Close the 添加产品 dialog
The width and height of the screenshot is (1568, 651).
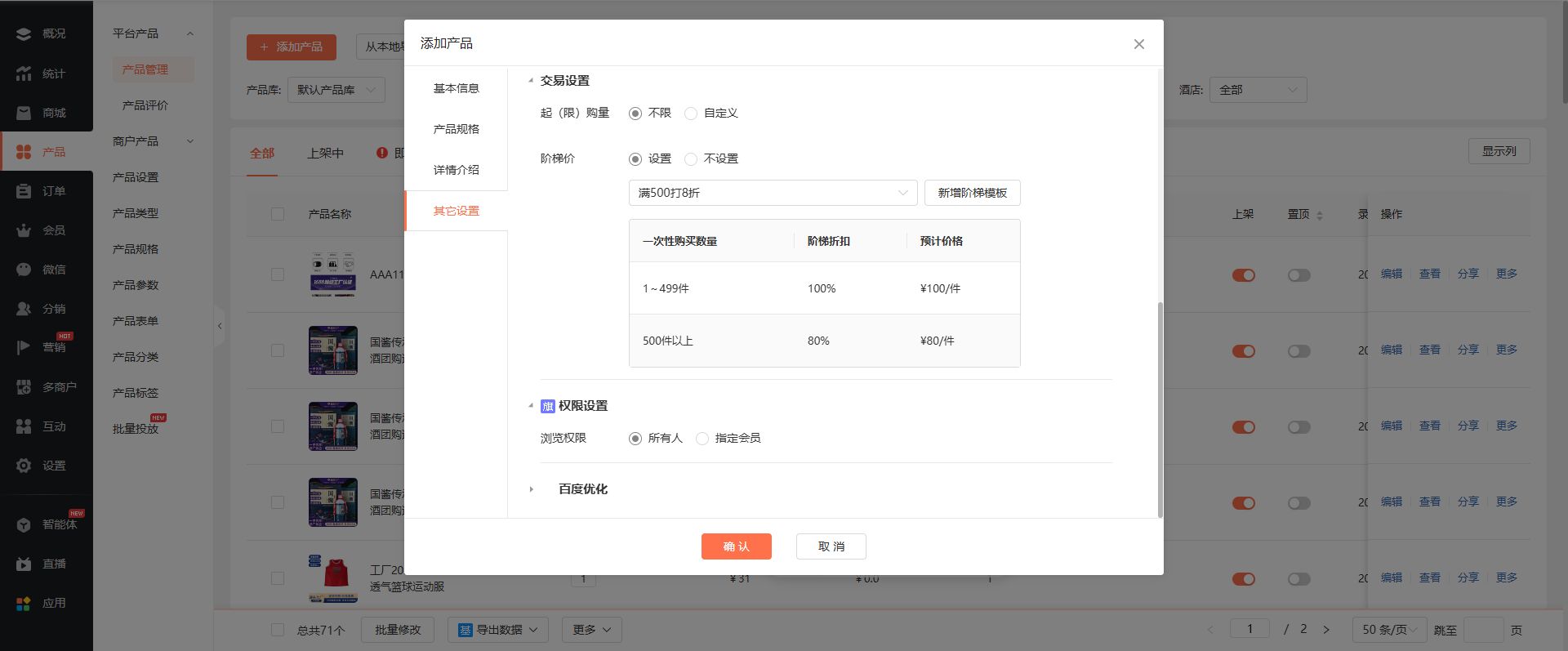click(1138, 44)
